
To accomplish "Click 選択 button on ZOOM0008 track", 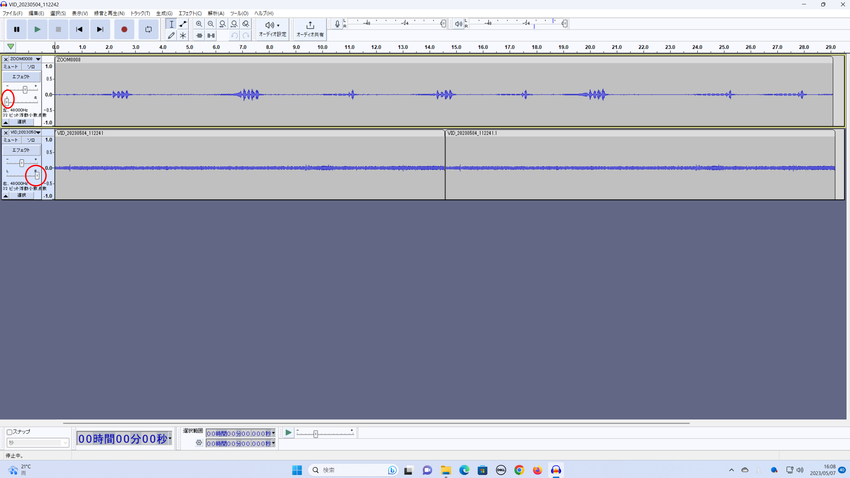I will click(22, 122).
